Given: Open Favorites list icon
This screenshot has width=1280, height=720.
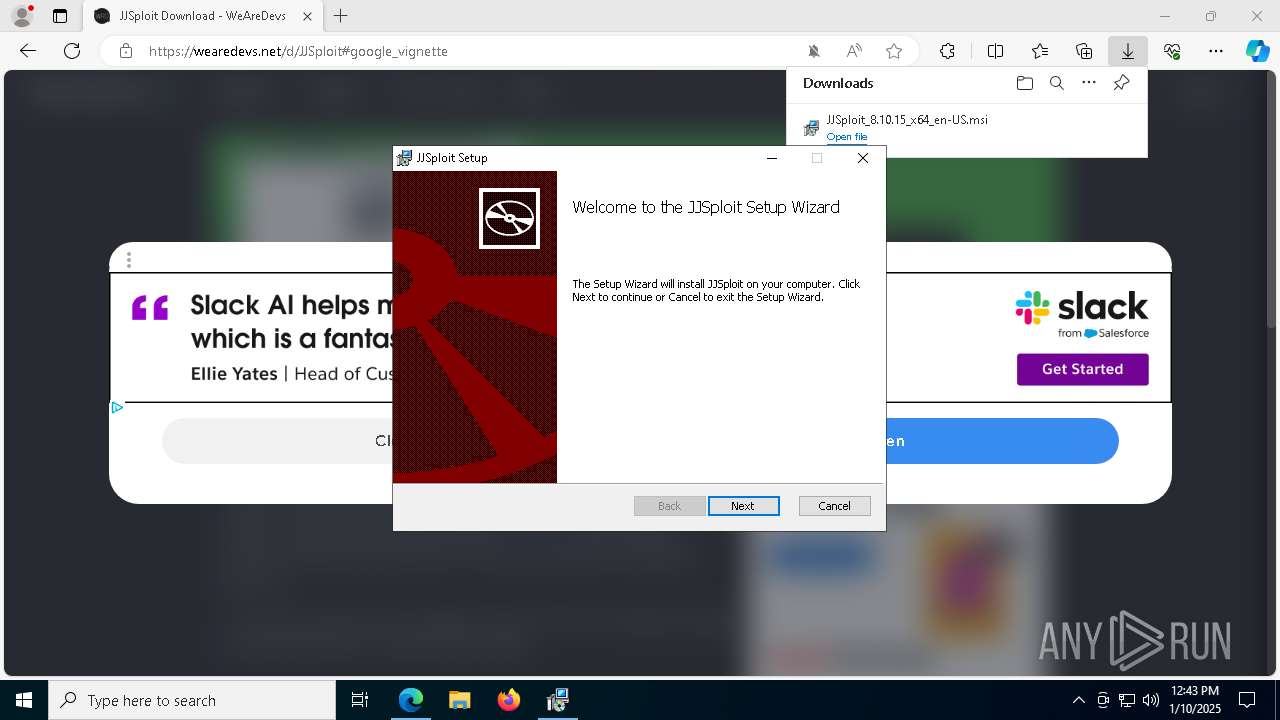Looking at the screenshot, I should click(1040, 51).
